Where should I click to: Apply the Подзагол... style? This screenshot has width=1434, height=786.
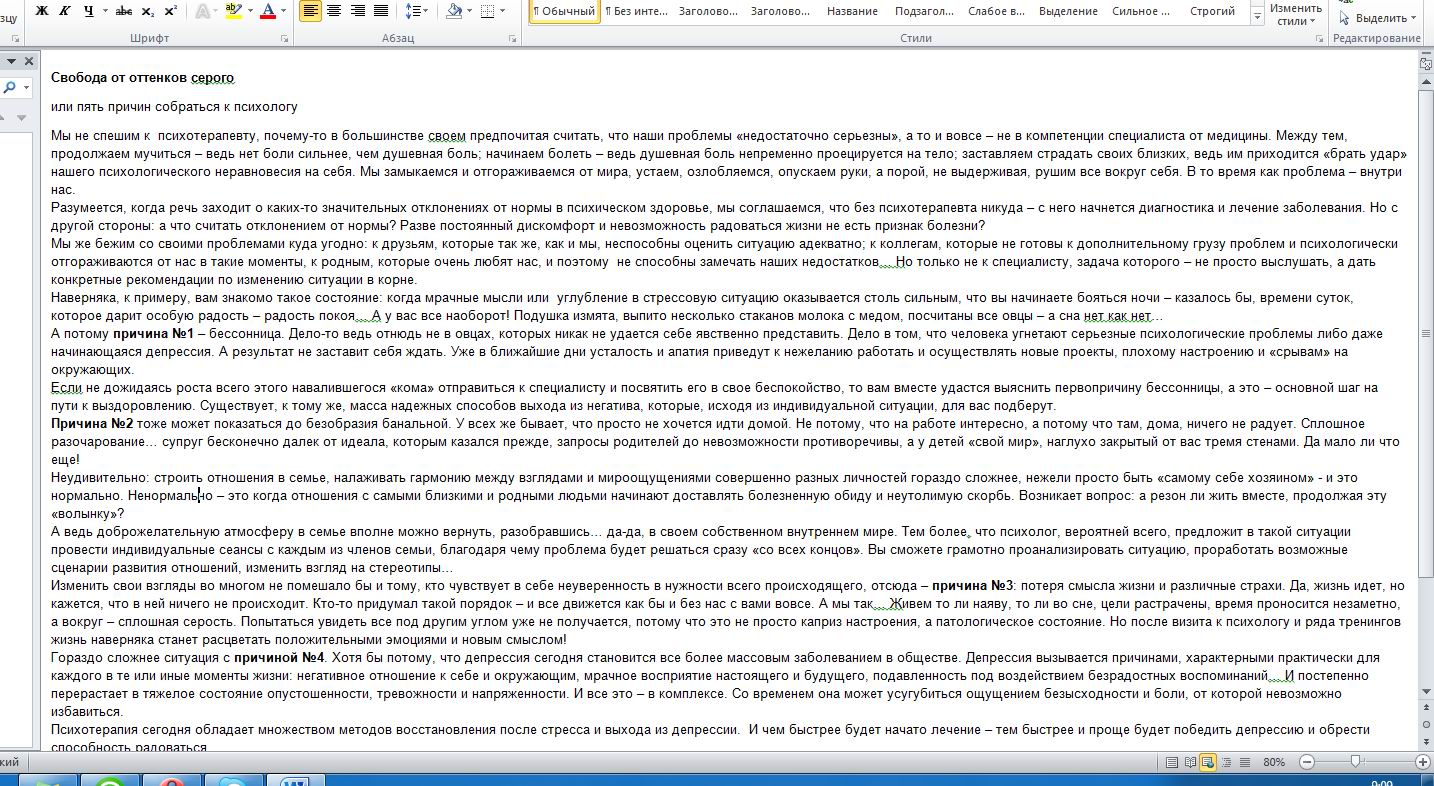click(x=924, y=11)
